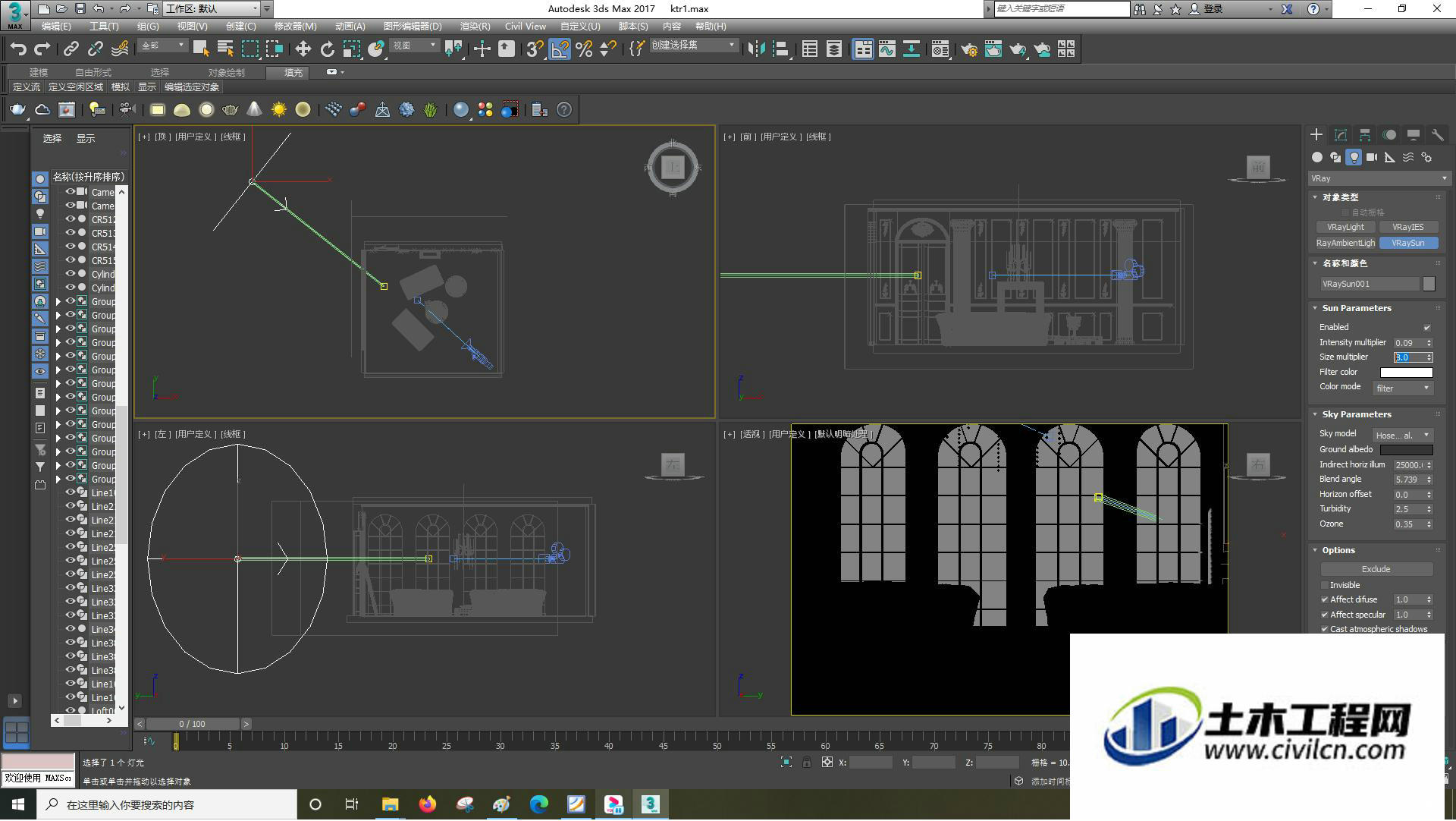Collapse the Sky Parameters rollout
Image resolution: width=1456 pixels, height=821 pixels.
(x=1357, y=415)
